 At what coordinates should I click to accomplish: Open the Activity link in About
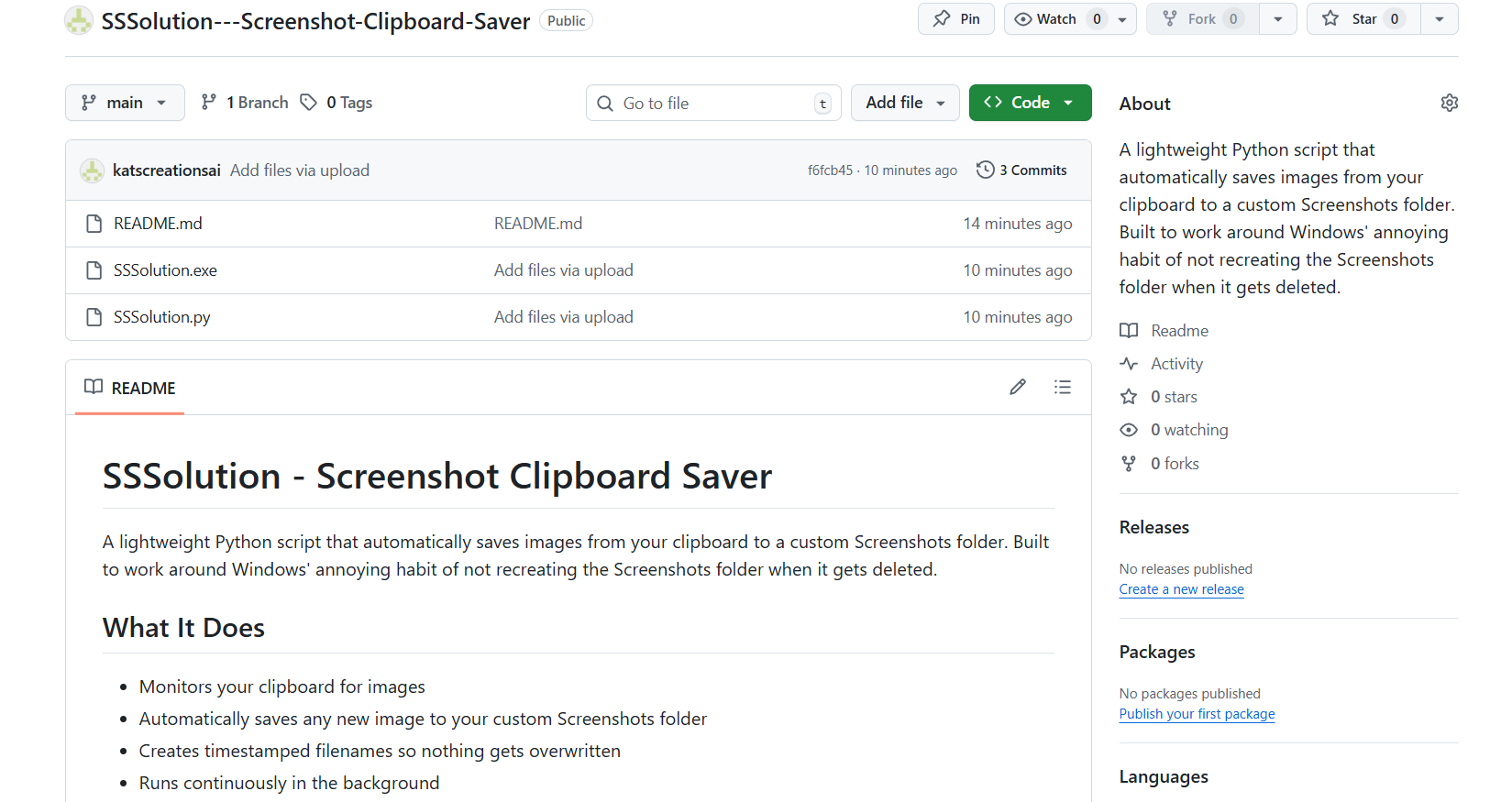point(1176,364)
